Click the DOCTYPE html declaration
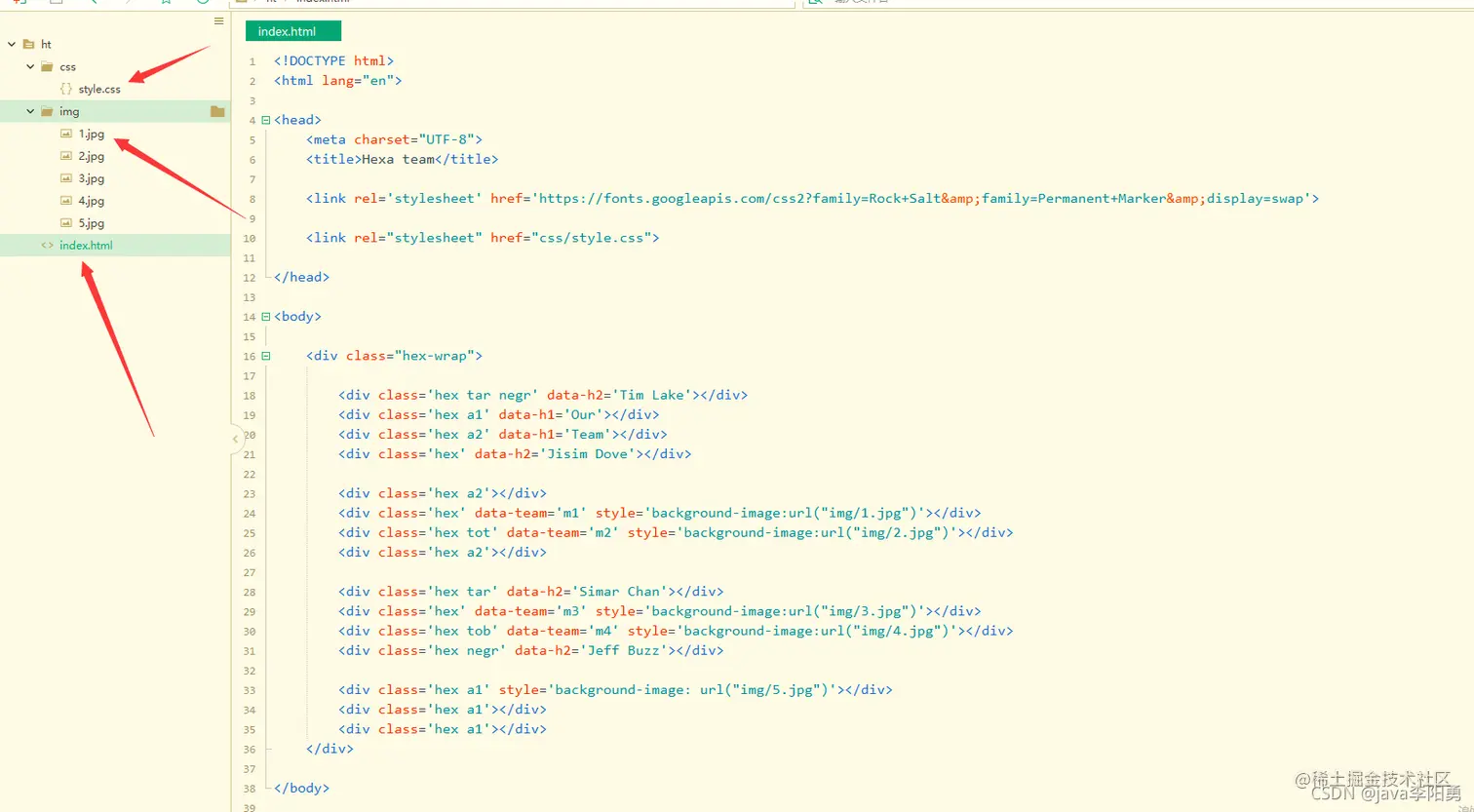1474x812 pixels. click(334, 60)
